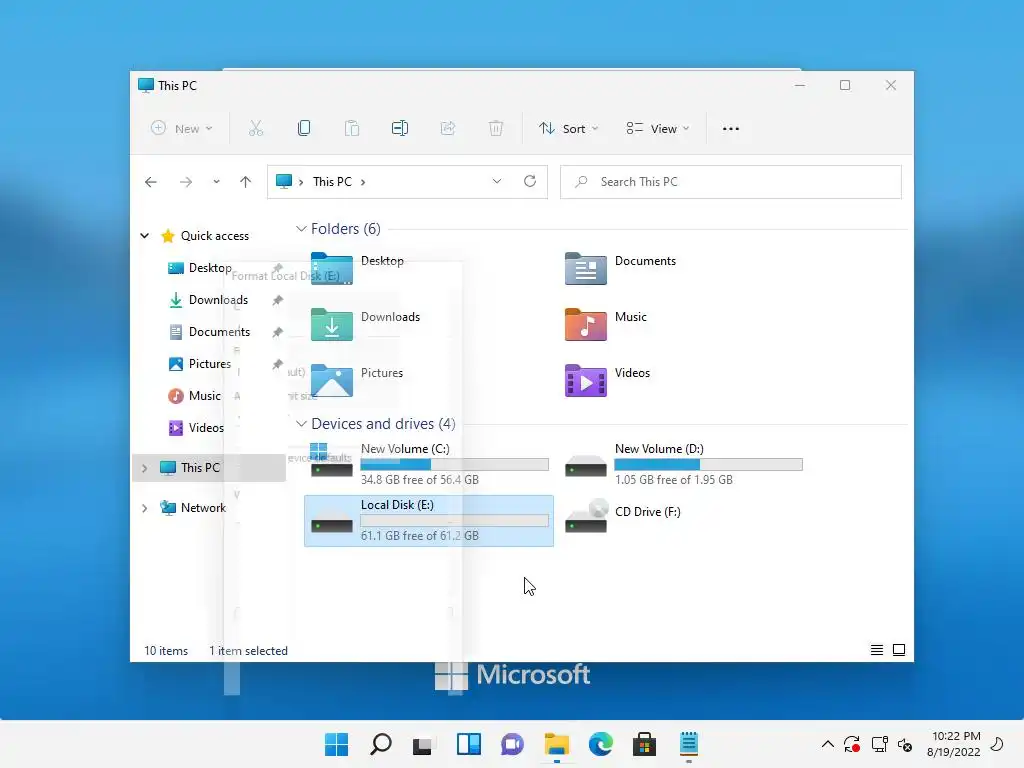Switch to large icons view in status bar
This screenshot has height=768, width=1024.
[899, 650]
